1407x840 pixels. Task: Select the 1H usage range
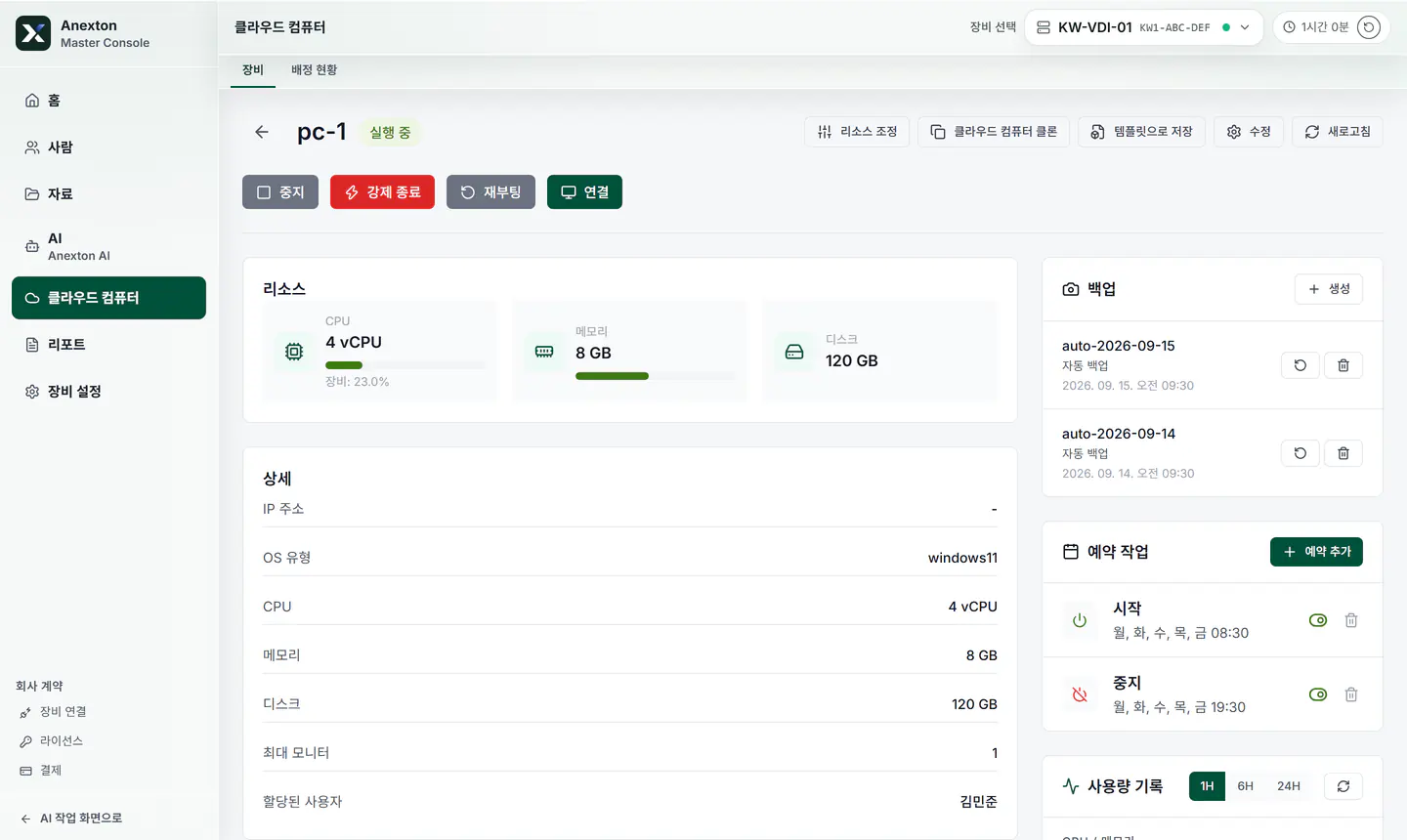tap(1207, 786)
